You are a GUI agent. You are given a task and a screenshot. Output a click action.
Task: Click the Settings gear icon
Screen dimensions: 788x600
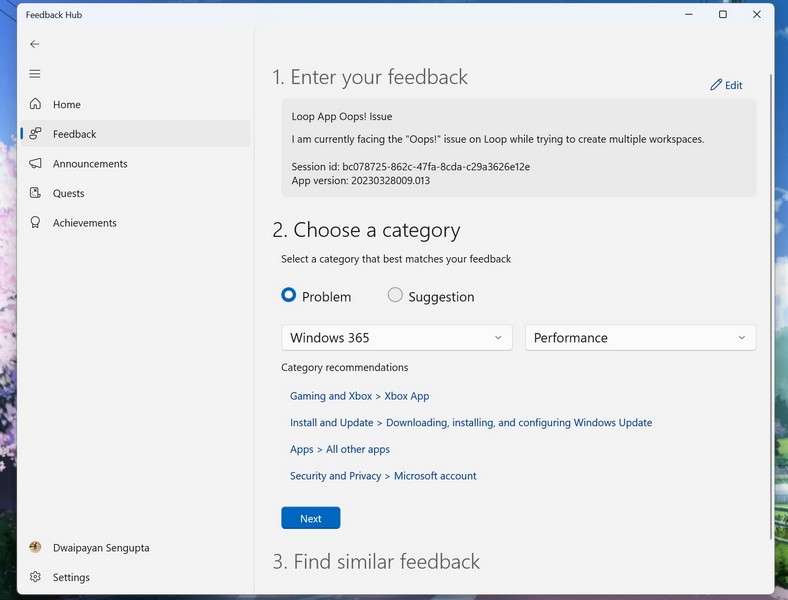tap(36, 577)
